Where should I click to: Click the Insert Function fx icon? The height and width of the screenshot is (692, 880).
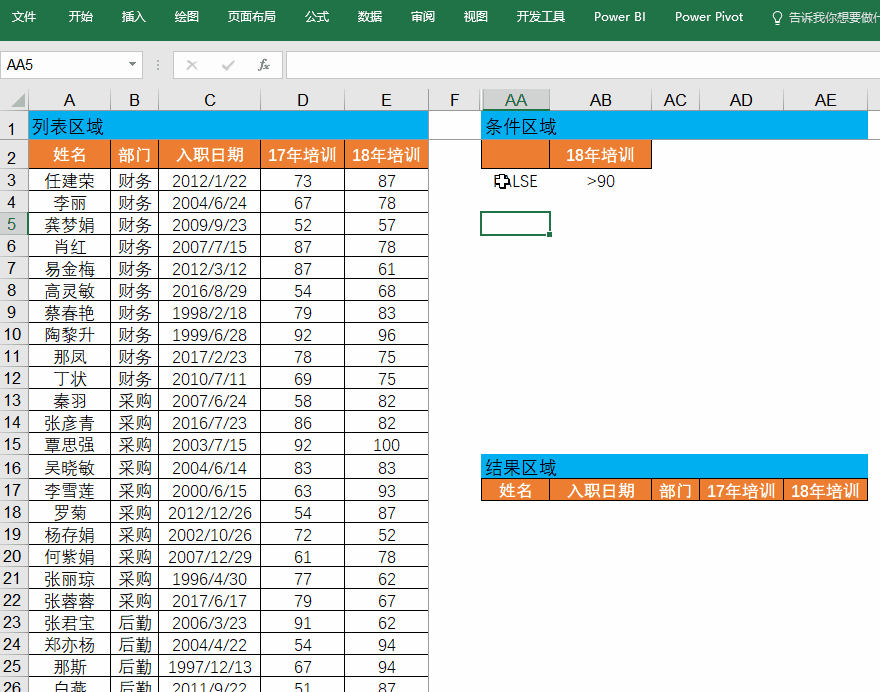pyautogui.click(x=263, y=64)
